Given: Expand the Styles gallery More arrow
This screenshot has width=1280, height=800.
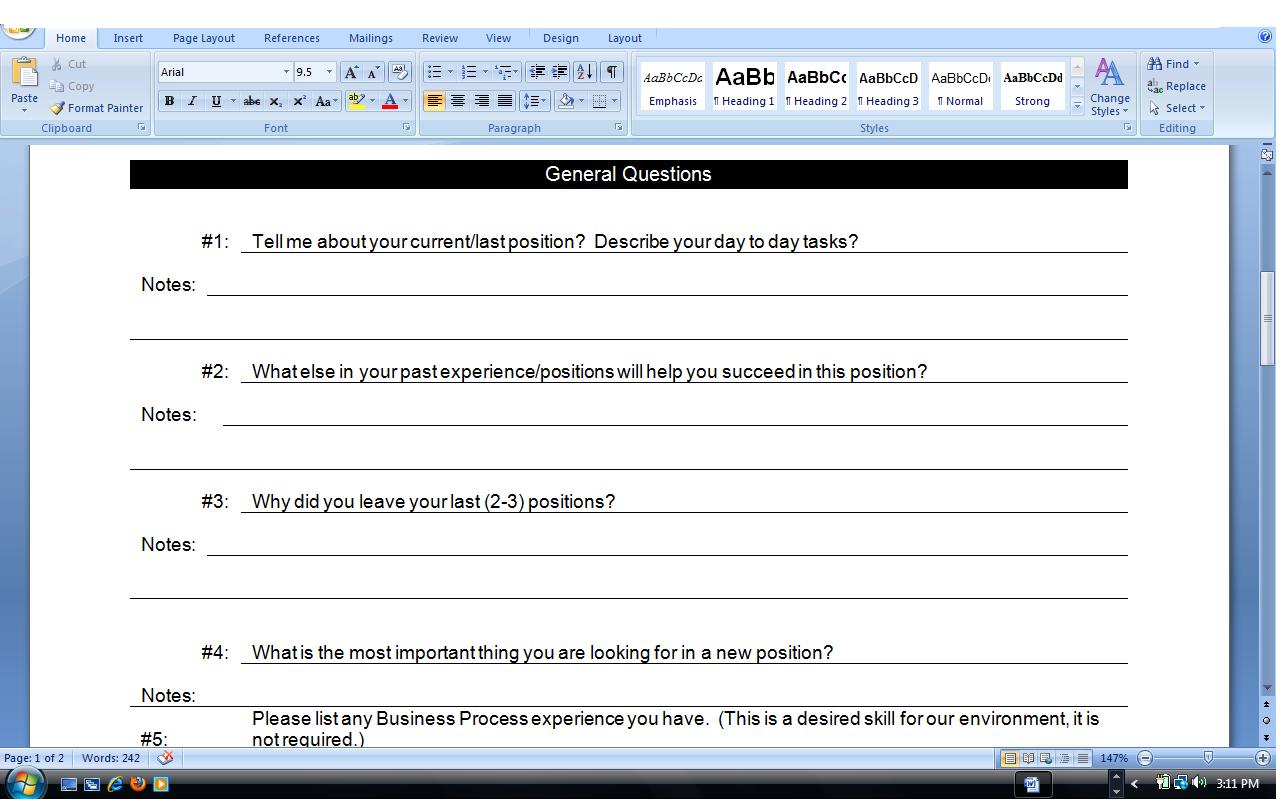Looking at the screenshot, I should tap(1077, 106).
